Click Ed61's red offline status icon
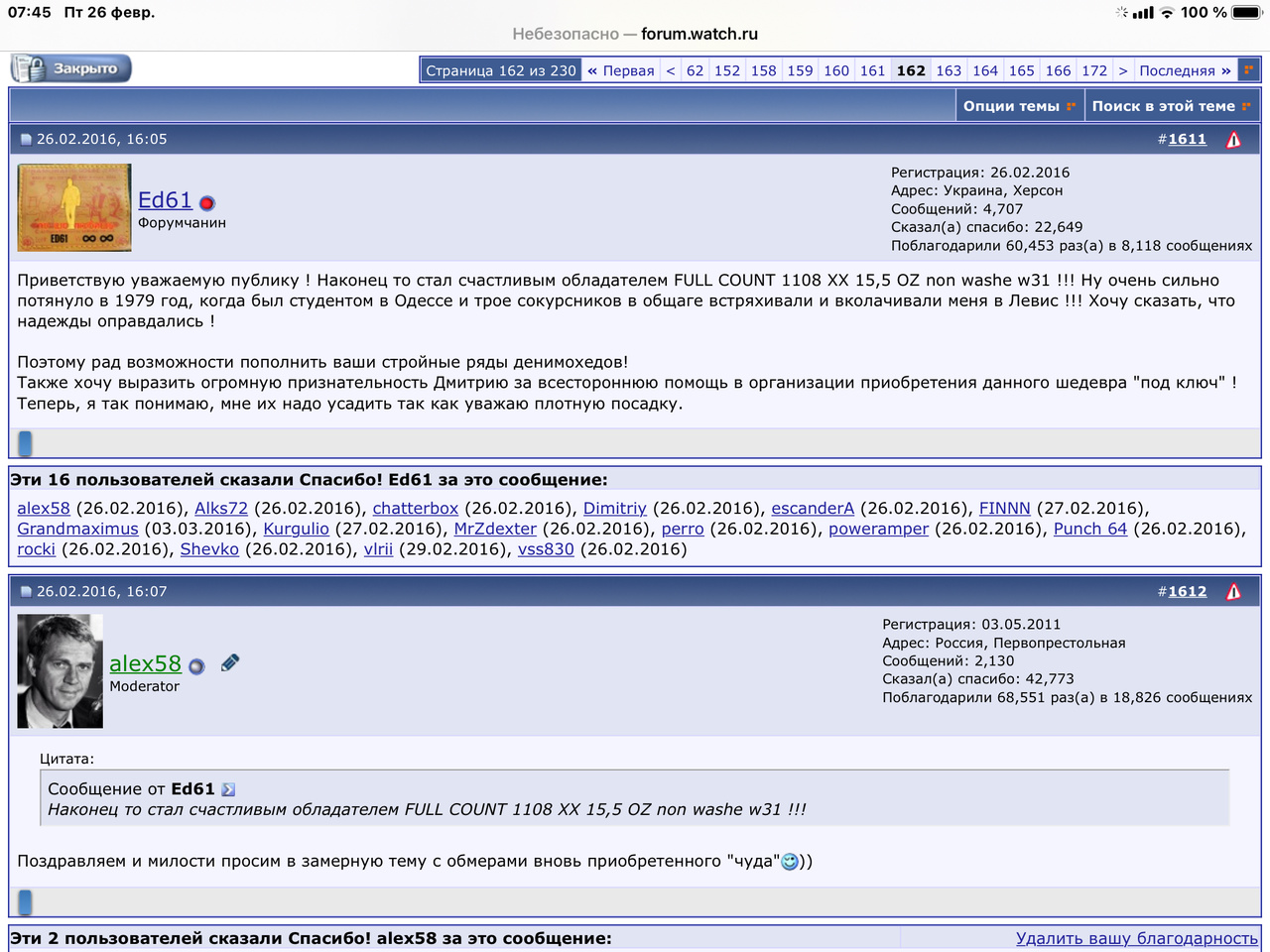This screenshot has width=1270, height=952. 207,203
